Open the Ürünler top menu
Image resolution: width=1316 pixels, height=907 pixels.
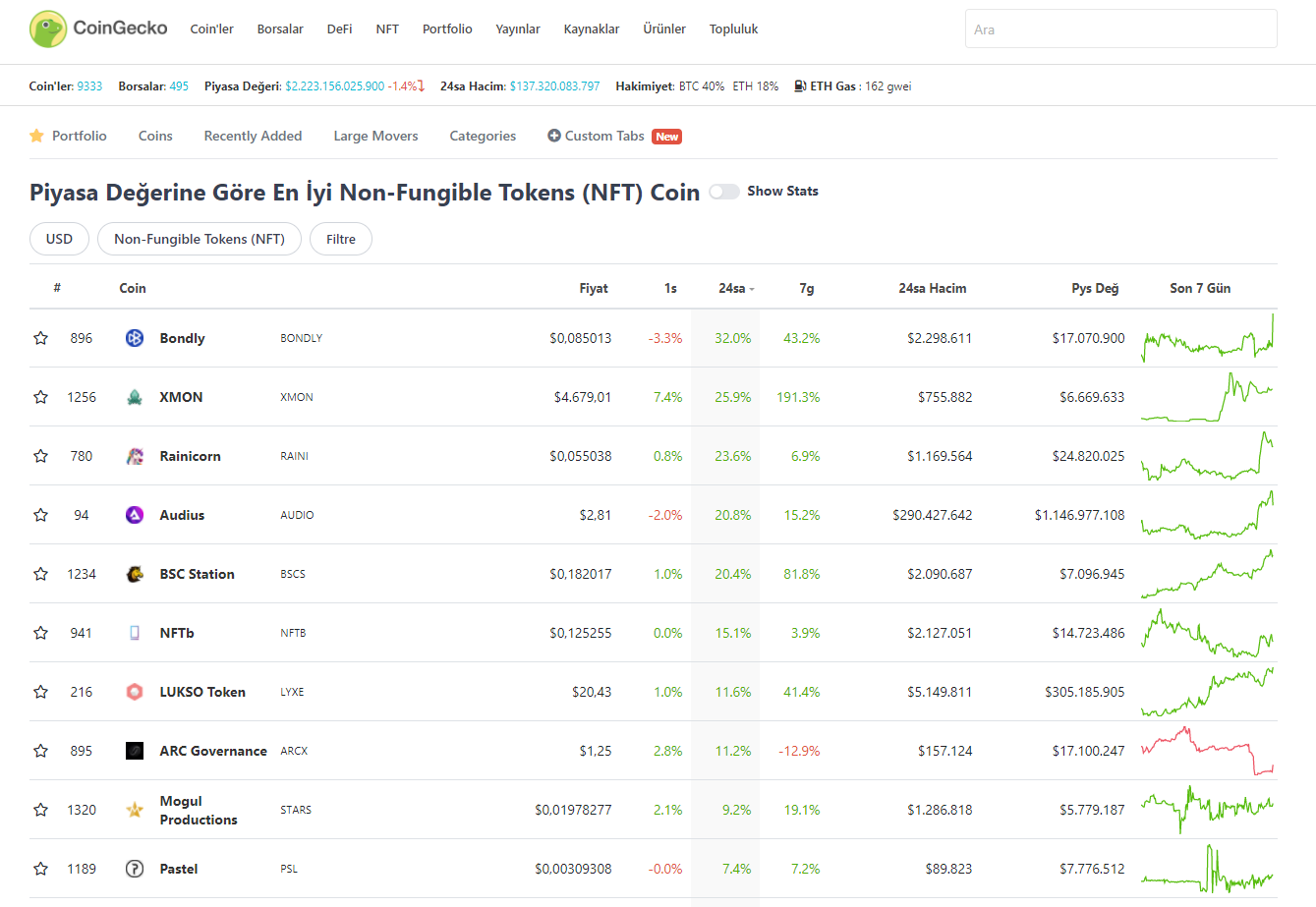(x=664, y=29)
